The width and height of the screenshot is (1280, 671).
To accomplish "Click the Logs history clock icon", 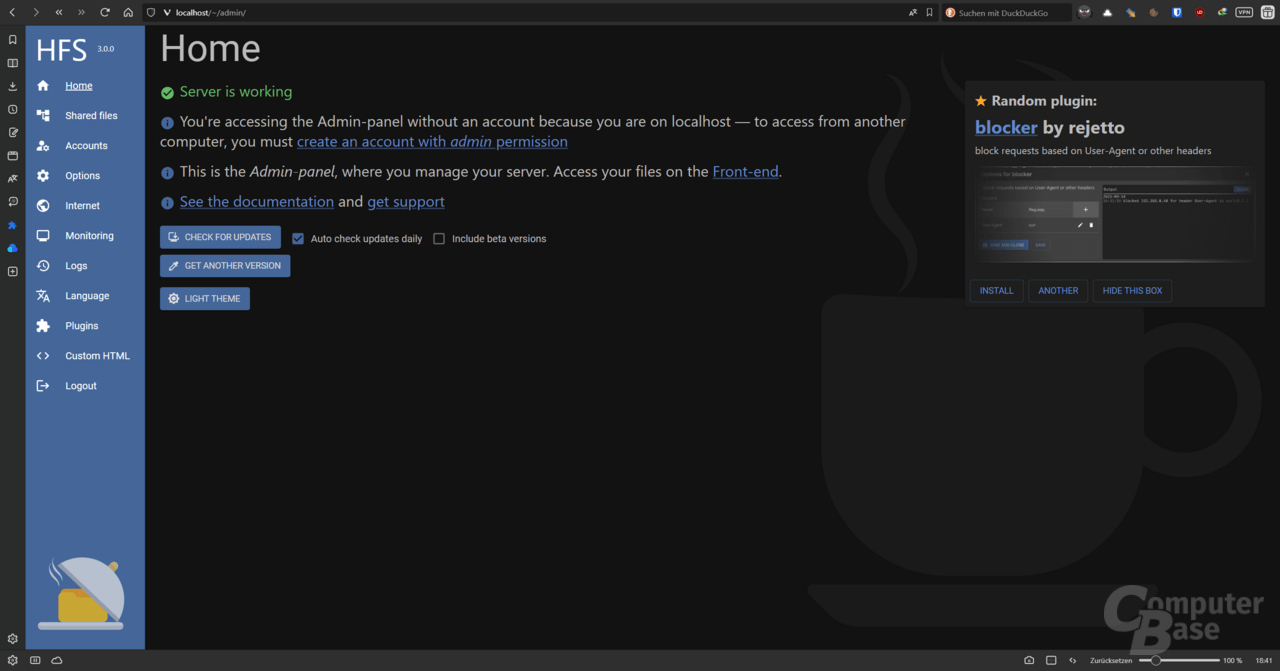I will tap(43, 266).
